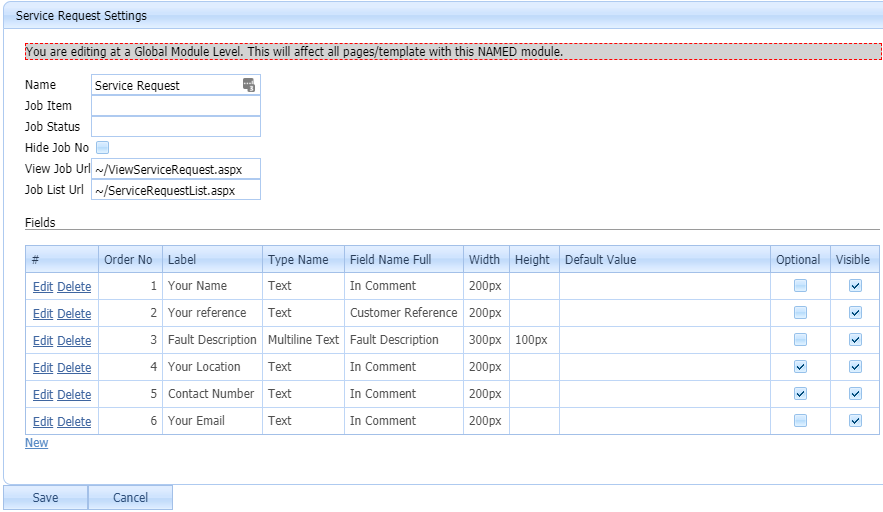Disable Visible for the Your Email row
883x512 pixels.
[855, 421]
